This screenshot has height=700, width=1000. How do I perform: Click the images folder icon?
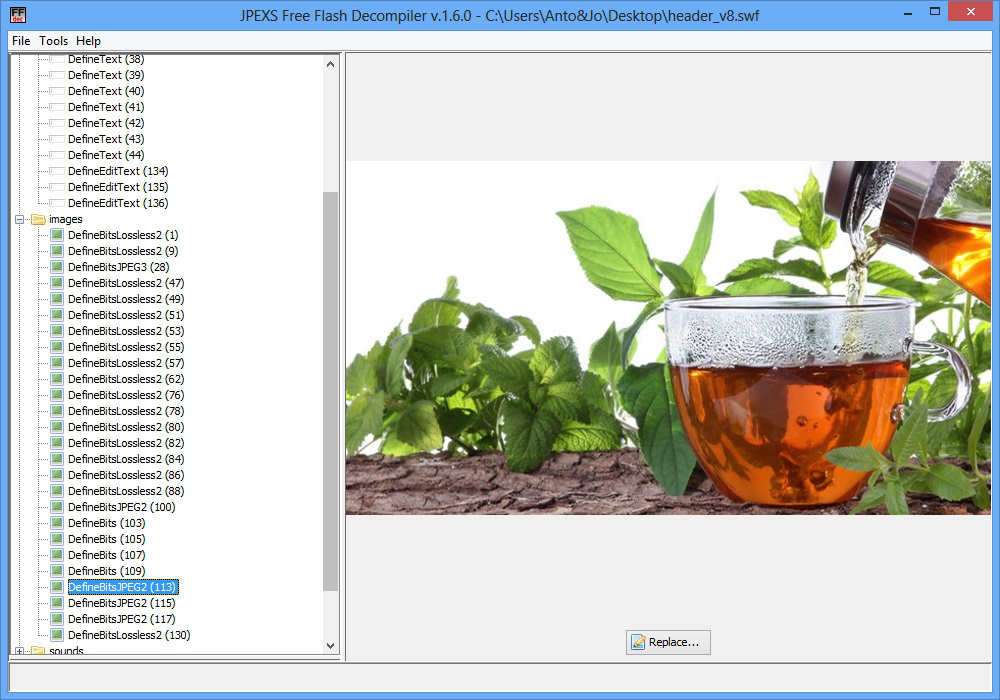[38, 219]
